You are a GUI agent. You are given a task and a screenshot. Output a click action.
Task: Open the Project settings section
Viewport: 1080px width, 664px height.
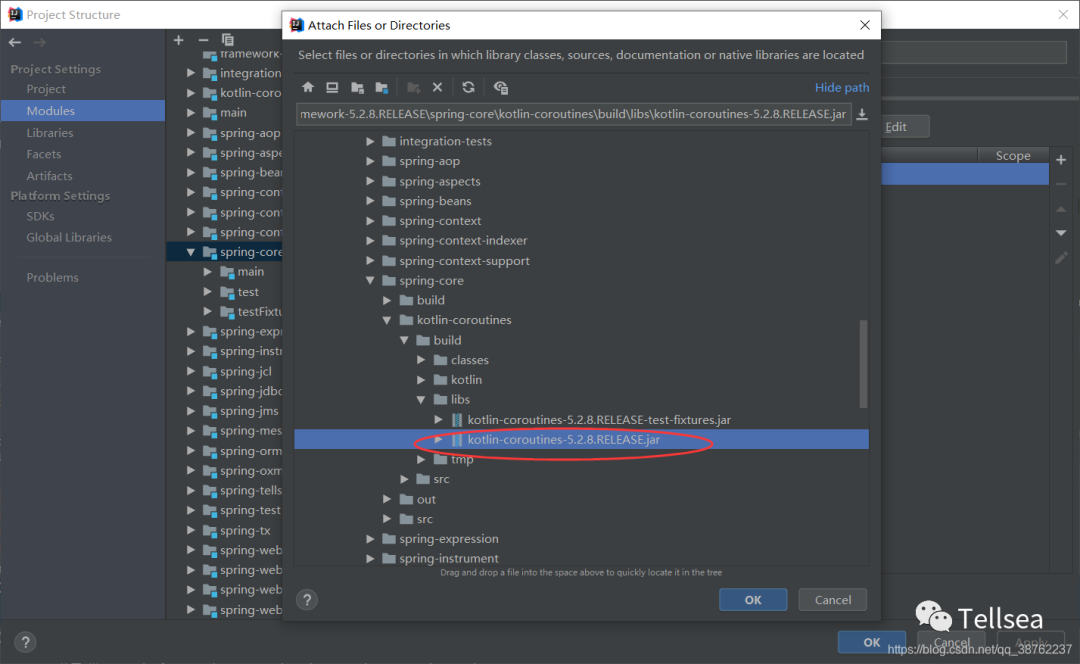pos(45,89)
